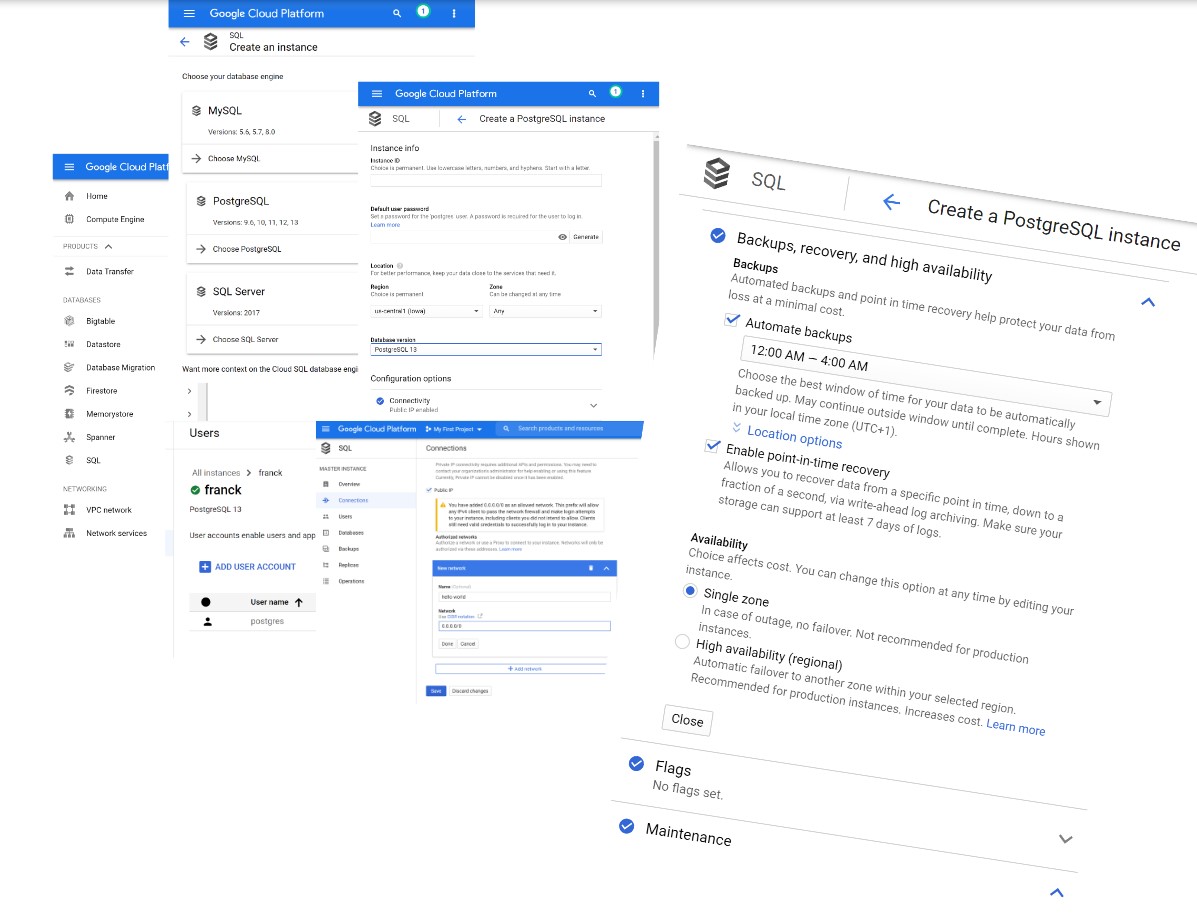Open Backups in the Master Instance sidebar
1197x916 pixels.
coord(348,549)
